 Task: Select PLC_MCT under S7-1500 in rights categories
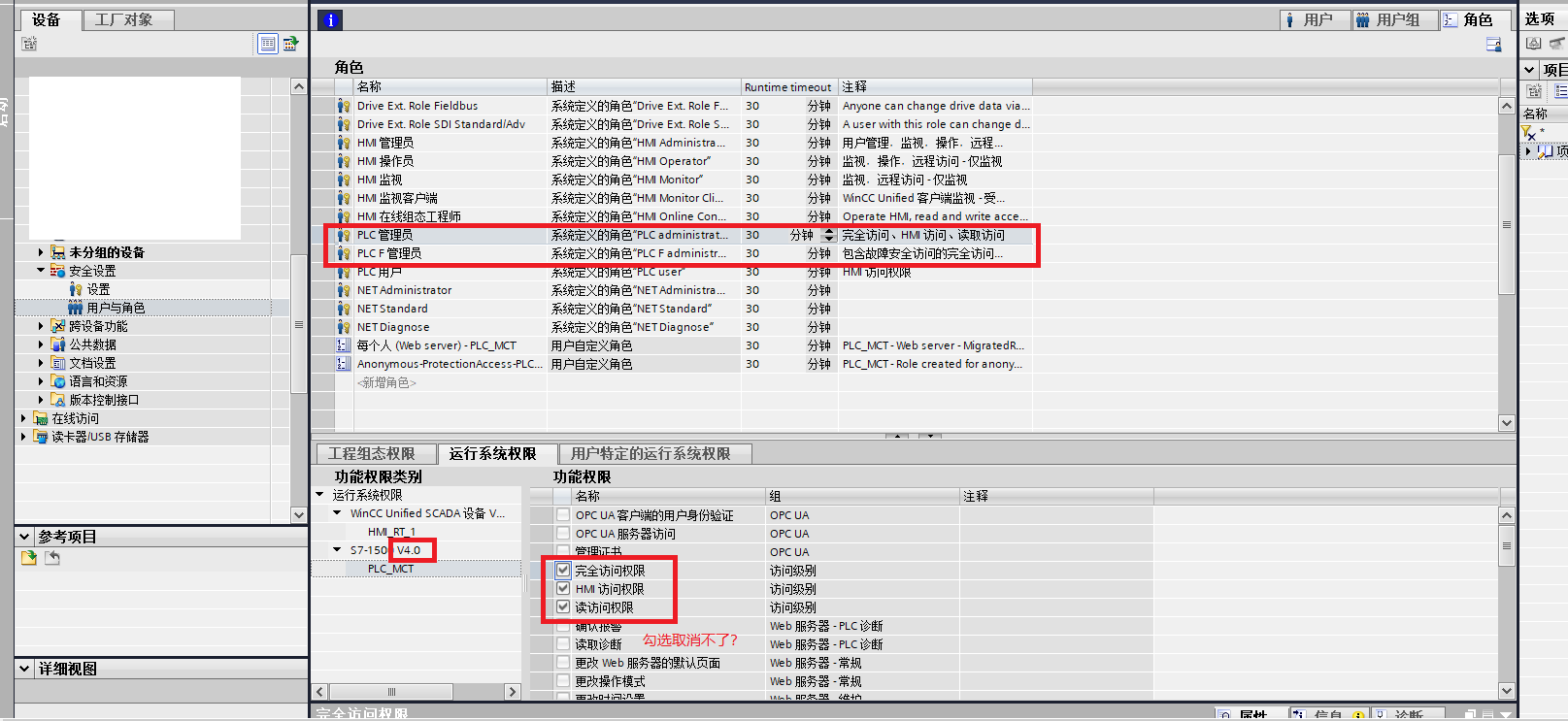[x=390, y=569]
